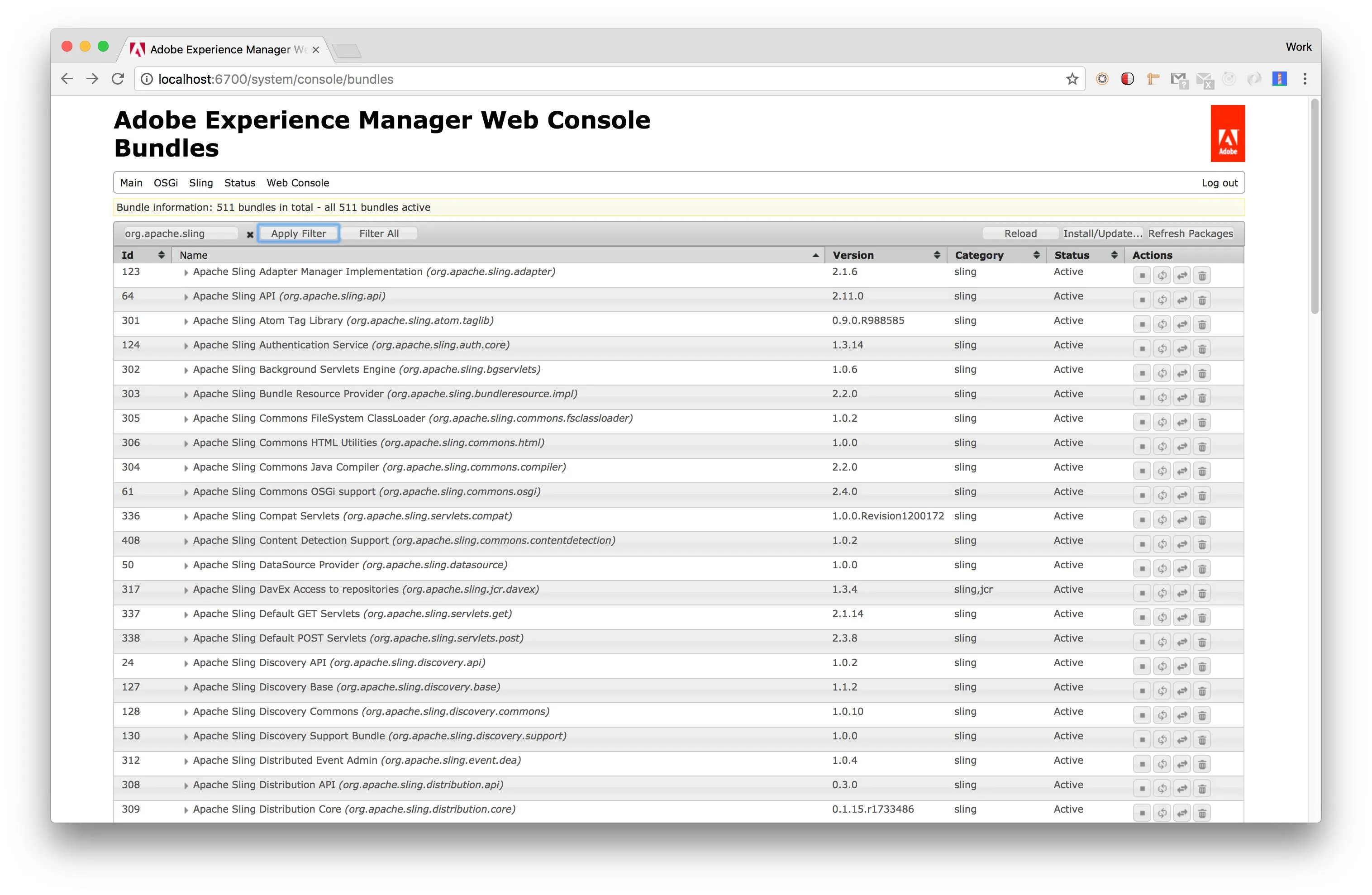Screen dimensions: 1372x895
Task: Expand Apache Sling DavEx Access to repositories
Action: pyautogui.click(x=186, y=590)
